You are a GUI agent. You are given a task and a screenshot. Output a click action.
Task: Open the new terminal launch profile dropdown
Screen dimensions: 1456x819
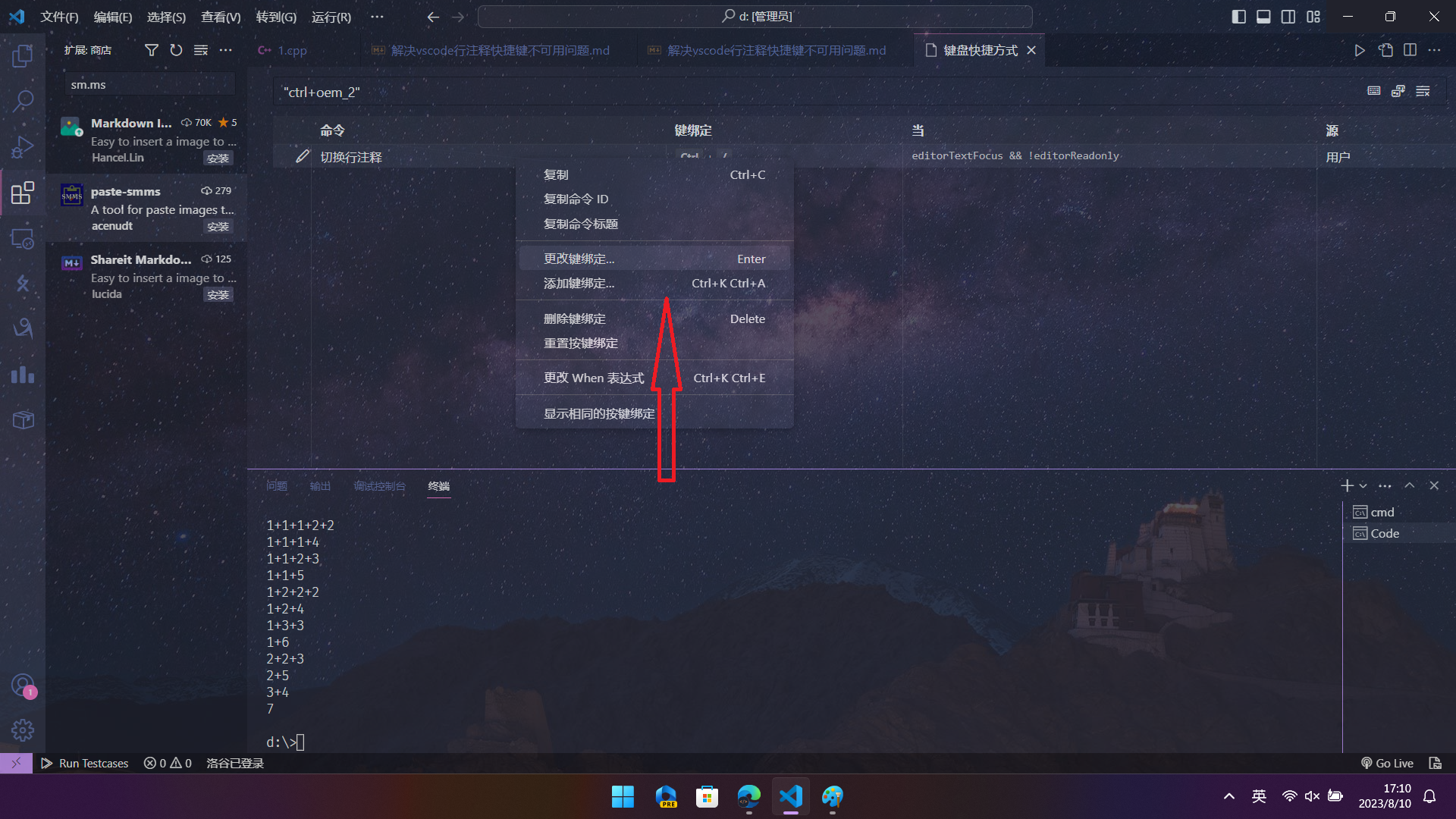(x=1363, y=486)
